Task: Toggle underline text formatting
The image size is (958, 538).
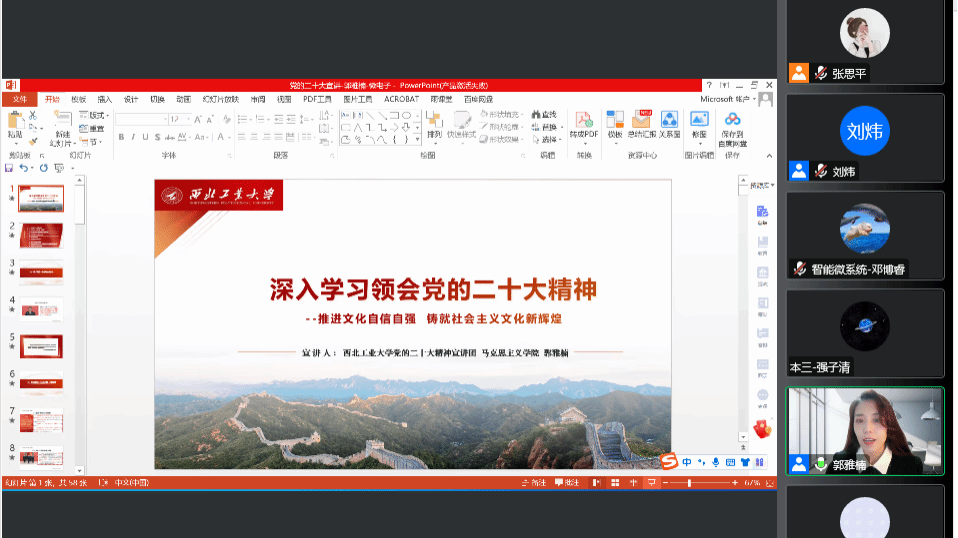Action: coord(144,137)
